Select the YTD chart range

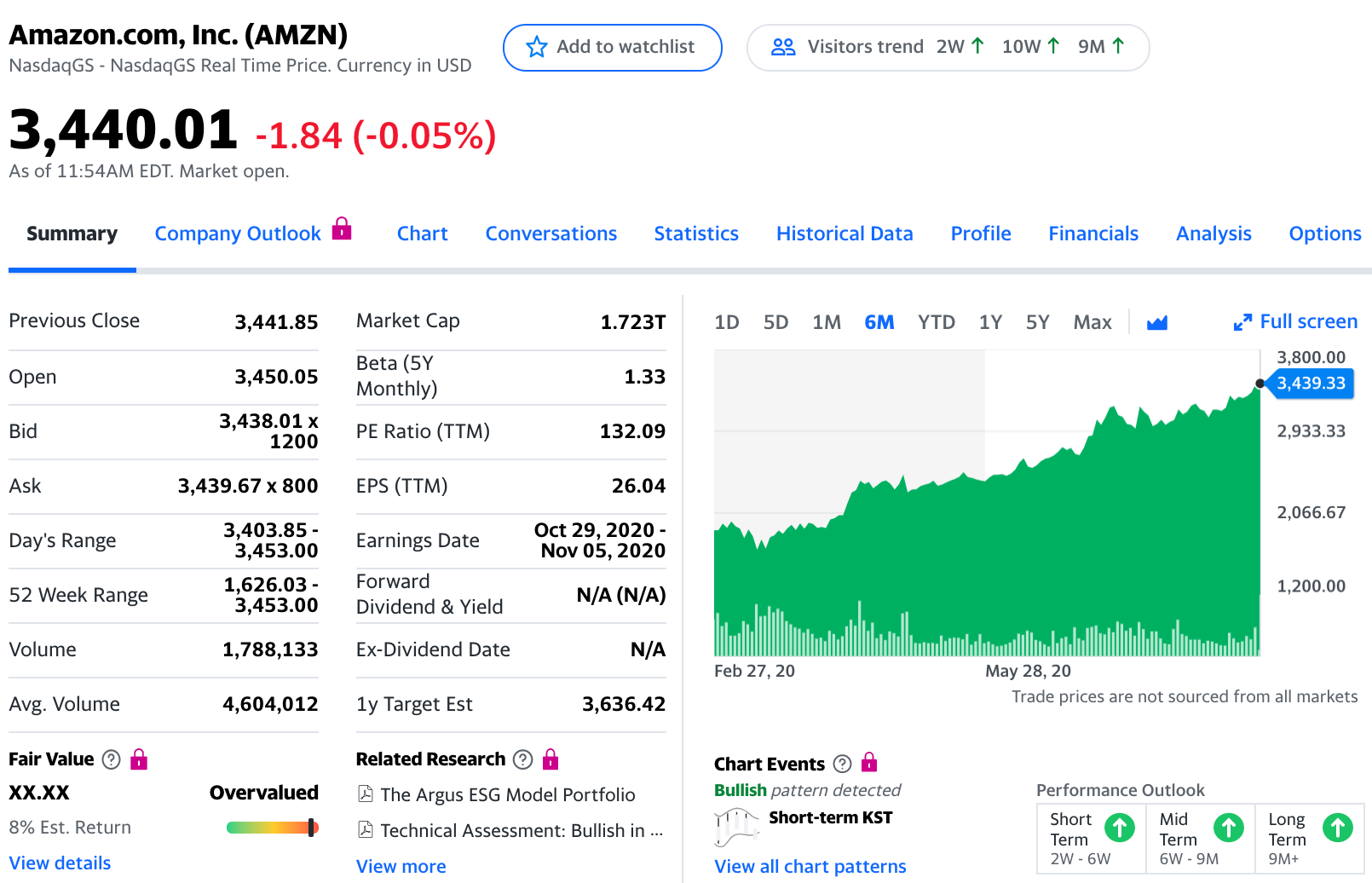click(936, 322)
